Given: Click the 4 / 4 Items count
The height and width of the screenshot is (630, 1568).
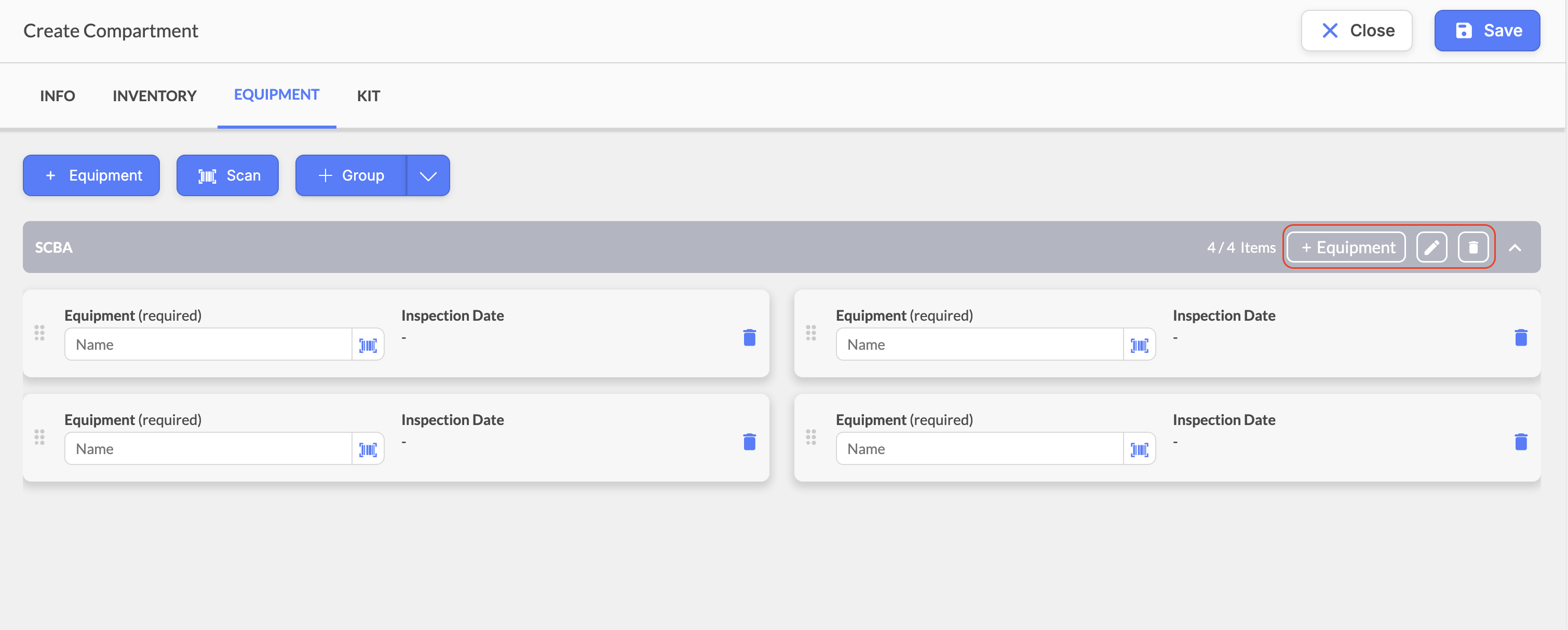Looking at the screenshot, I should [1241, 248].
